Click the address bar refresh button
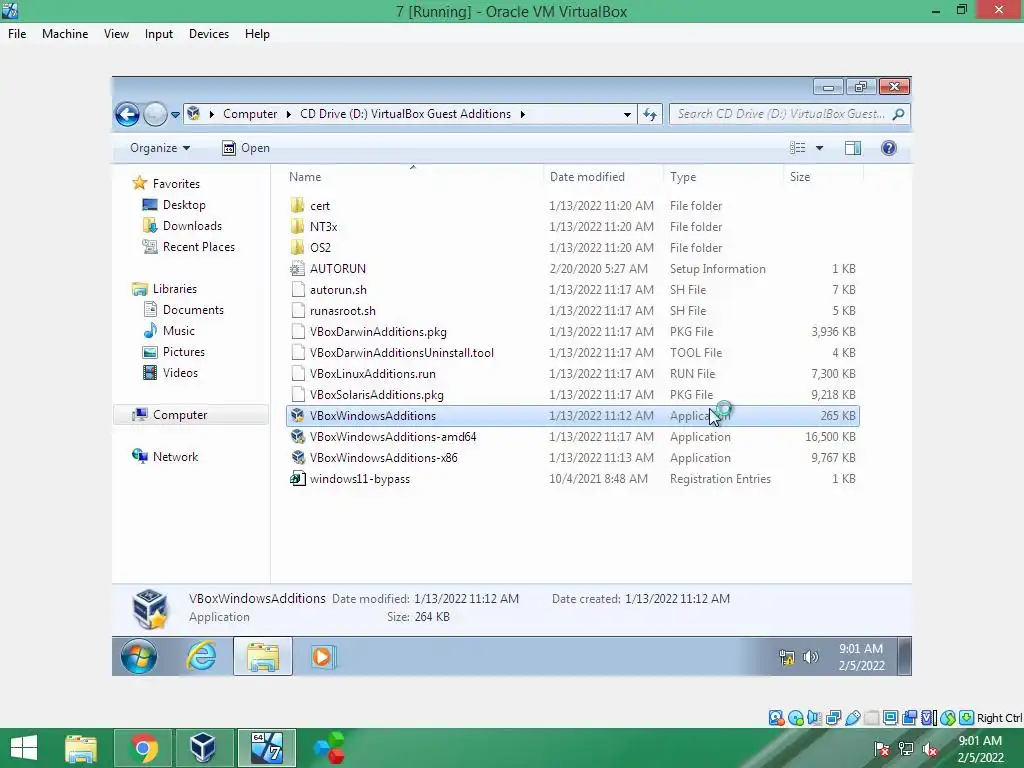This screenshot has width=1024, height=768. 650,114
